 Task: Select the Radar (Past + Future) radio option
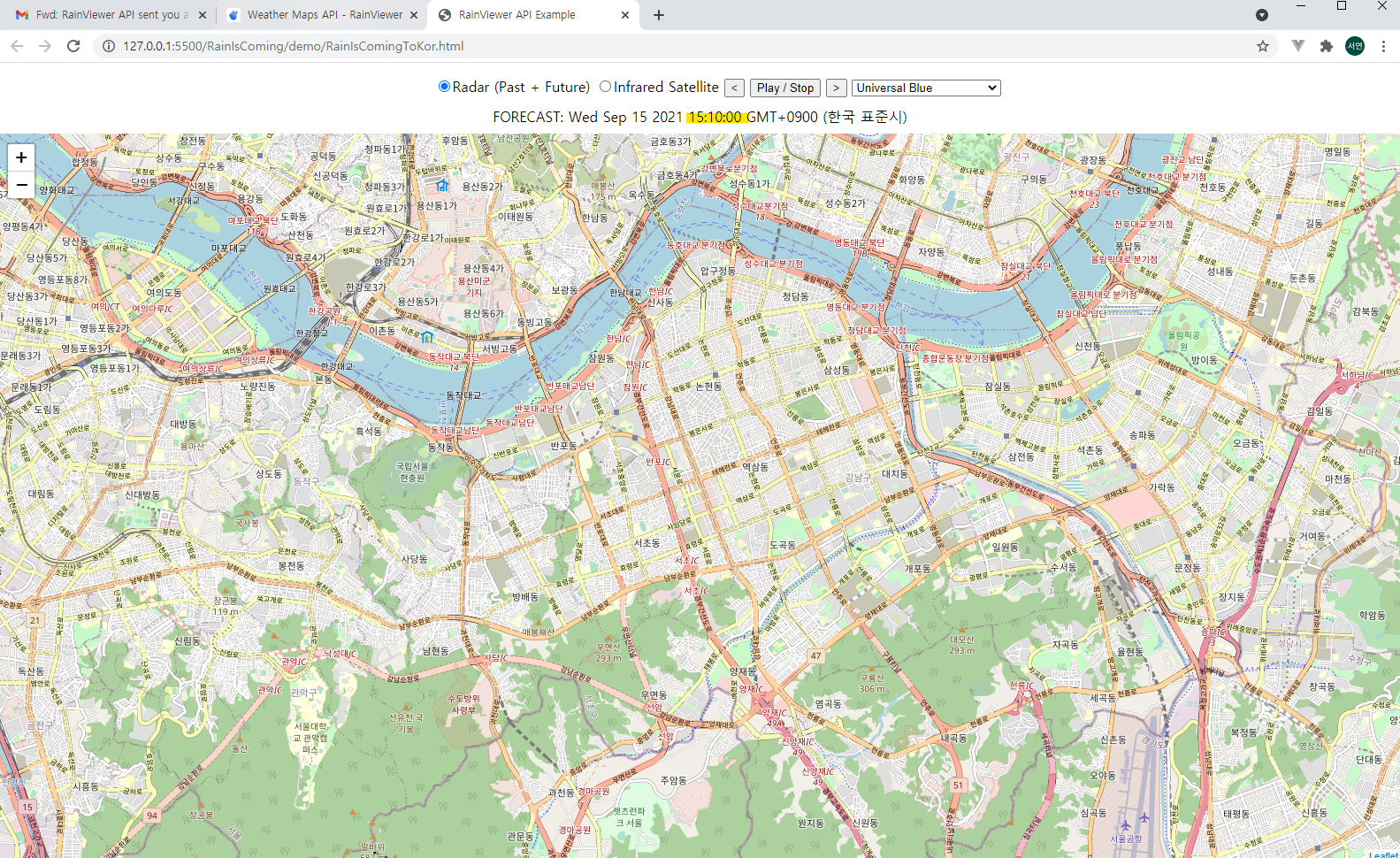(x=444, y=87)
